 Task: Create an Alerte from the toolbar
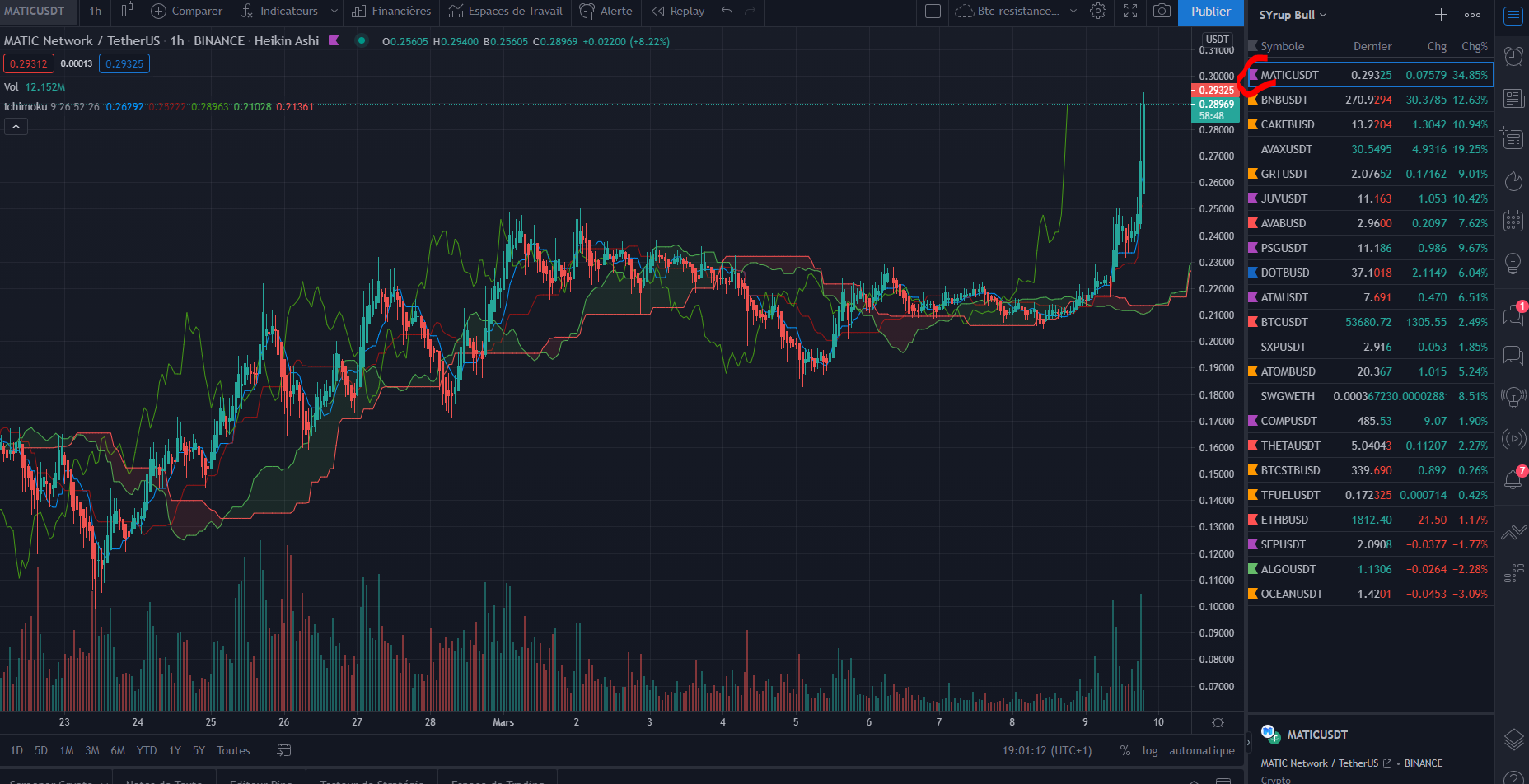pos(606,11)
